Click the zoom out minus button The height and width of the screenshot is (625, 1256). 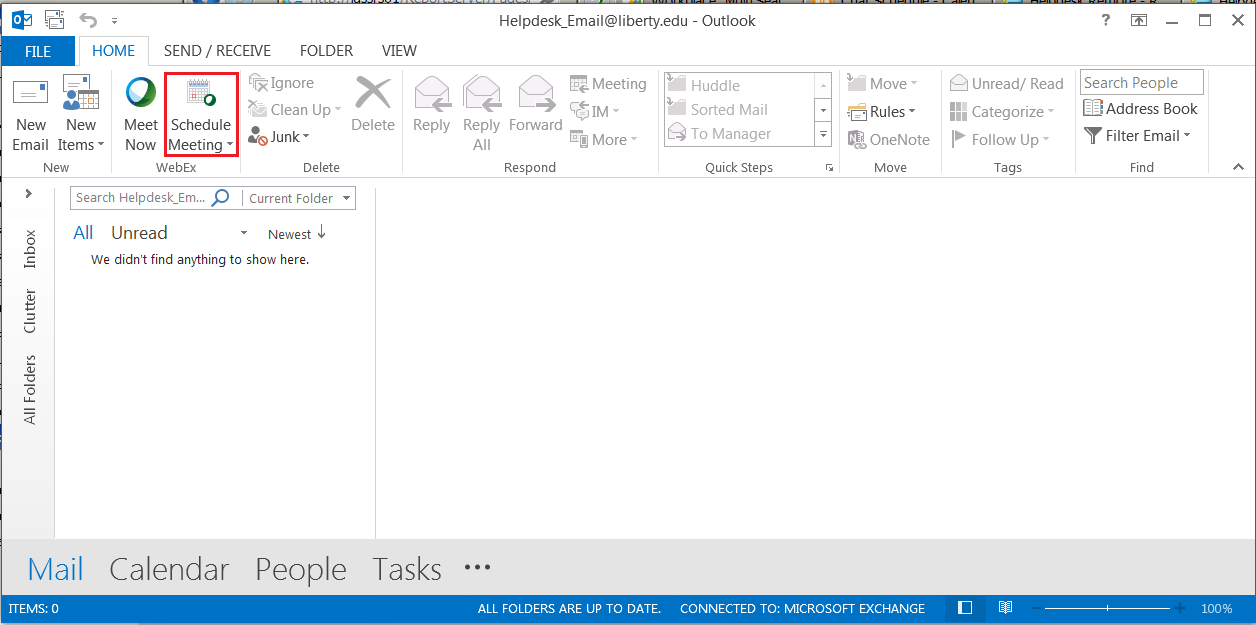click(1036, 608)
